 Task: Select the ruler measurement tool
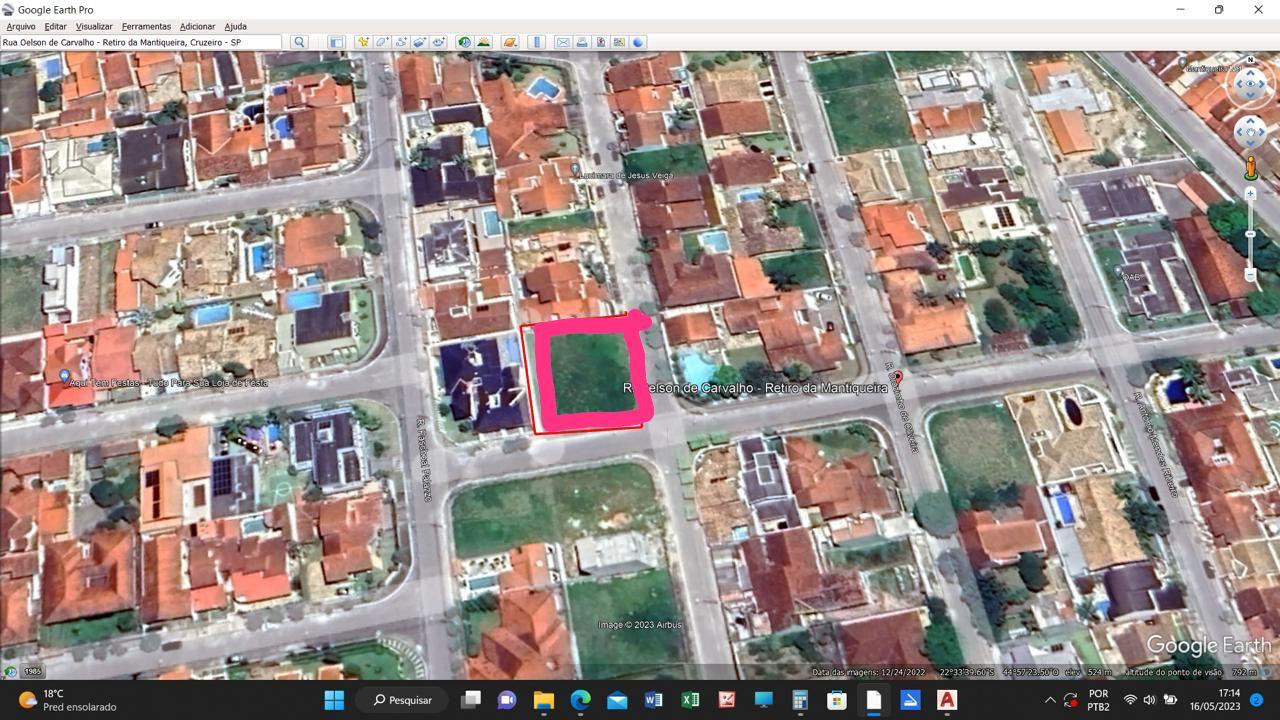536,42
